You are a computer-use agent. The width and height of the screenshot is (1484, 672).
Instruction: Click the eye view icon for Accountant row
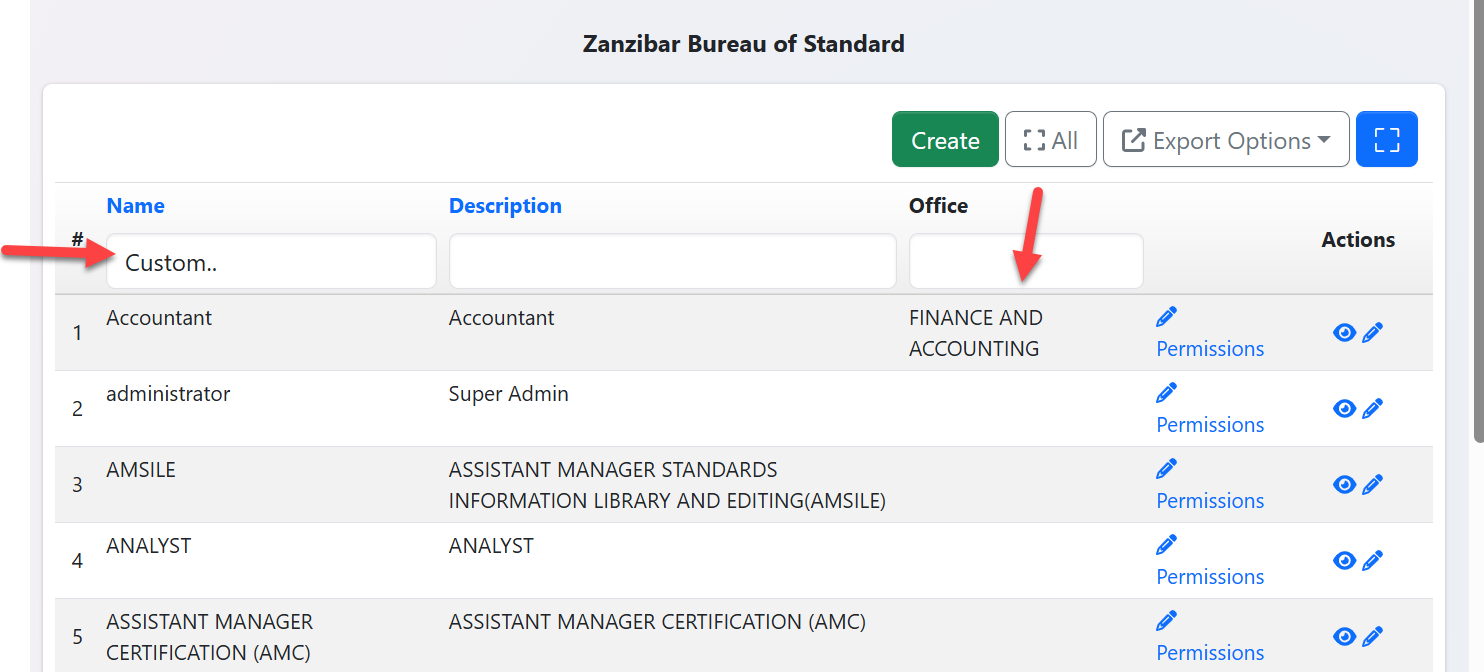[x=1344, y=333]
